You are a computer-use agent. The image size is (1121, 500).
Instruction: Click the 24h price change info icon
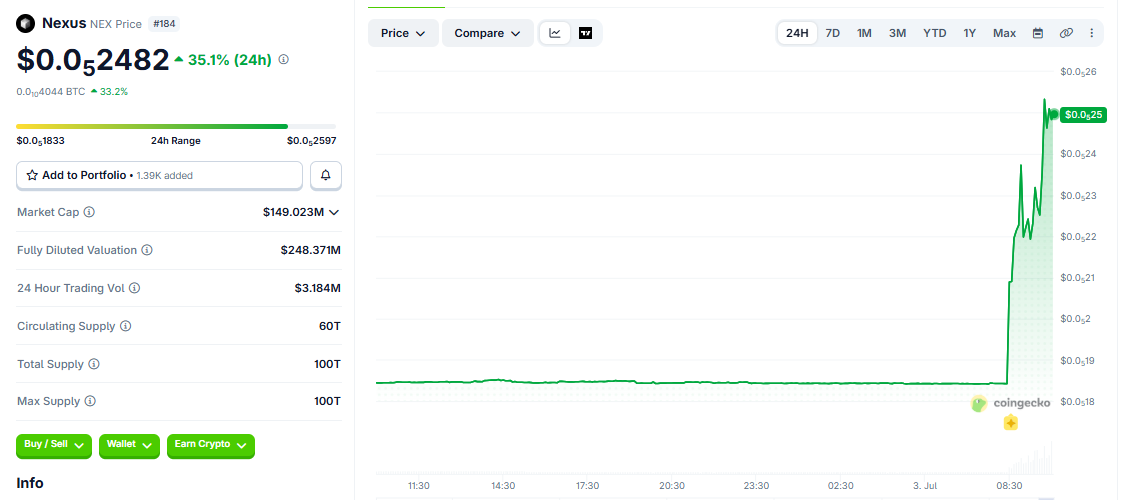pos(284,59)
